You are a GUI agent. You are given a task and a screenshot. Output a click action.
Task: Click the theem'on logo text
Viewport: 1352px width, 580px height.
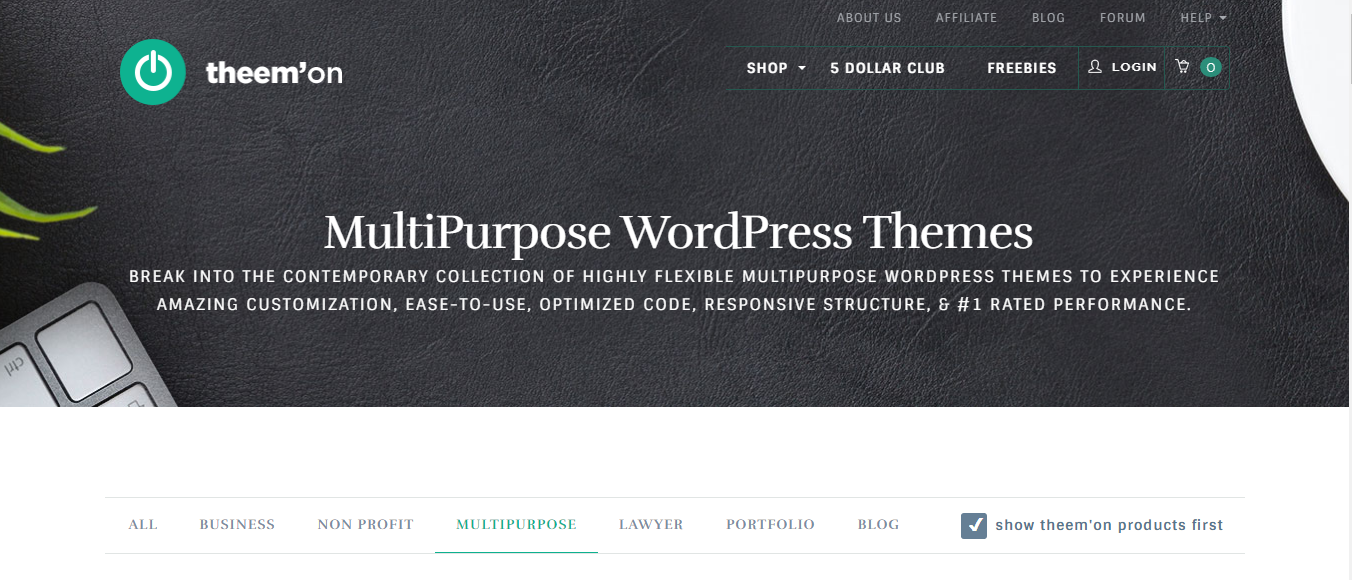tap(274, 72)
